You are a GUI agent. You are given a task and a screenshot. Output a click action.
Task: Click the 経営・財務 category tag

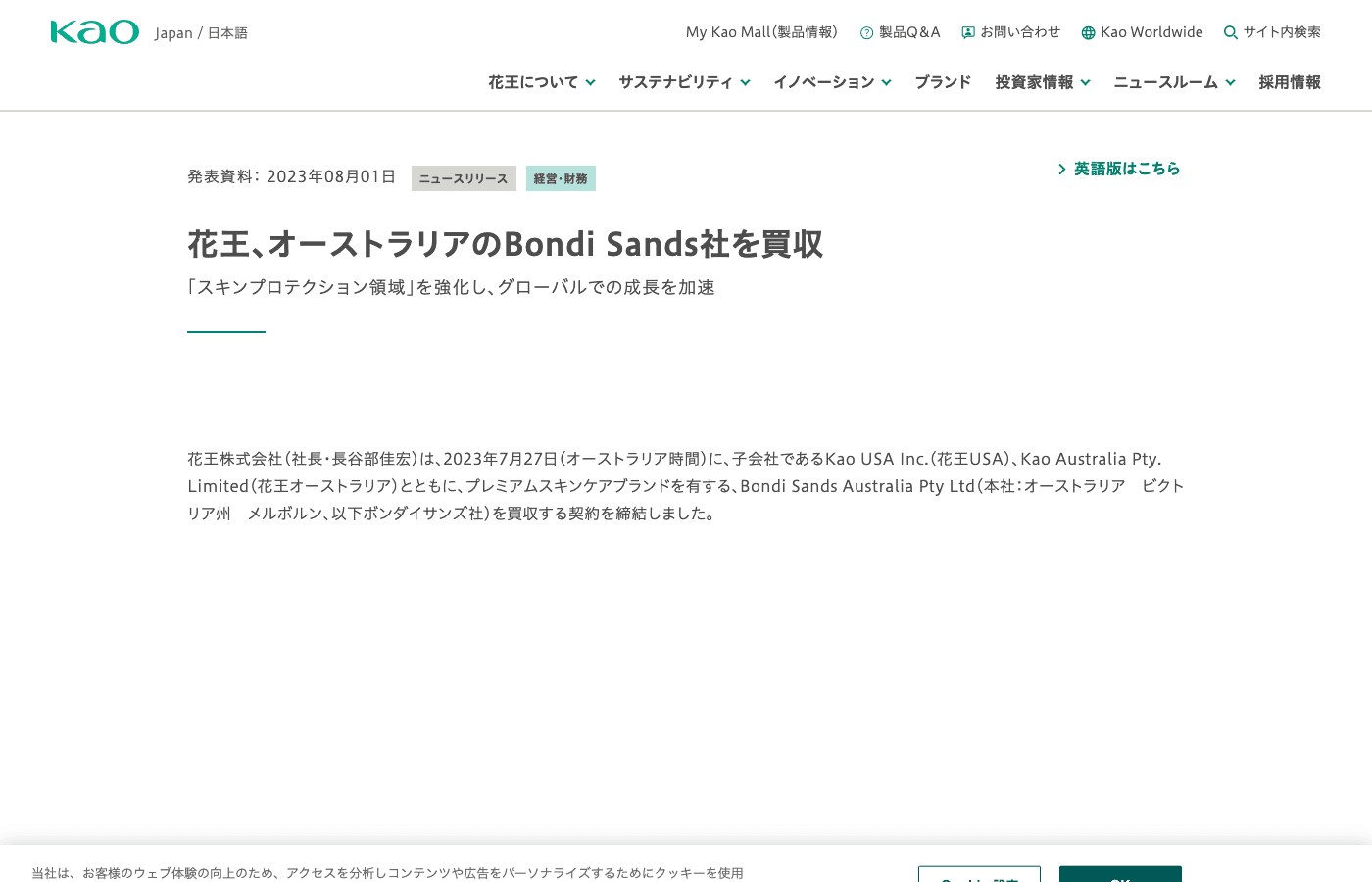(x=561, y=178)
